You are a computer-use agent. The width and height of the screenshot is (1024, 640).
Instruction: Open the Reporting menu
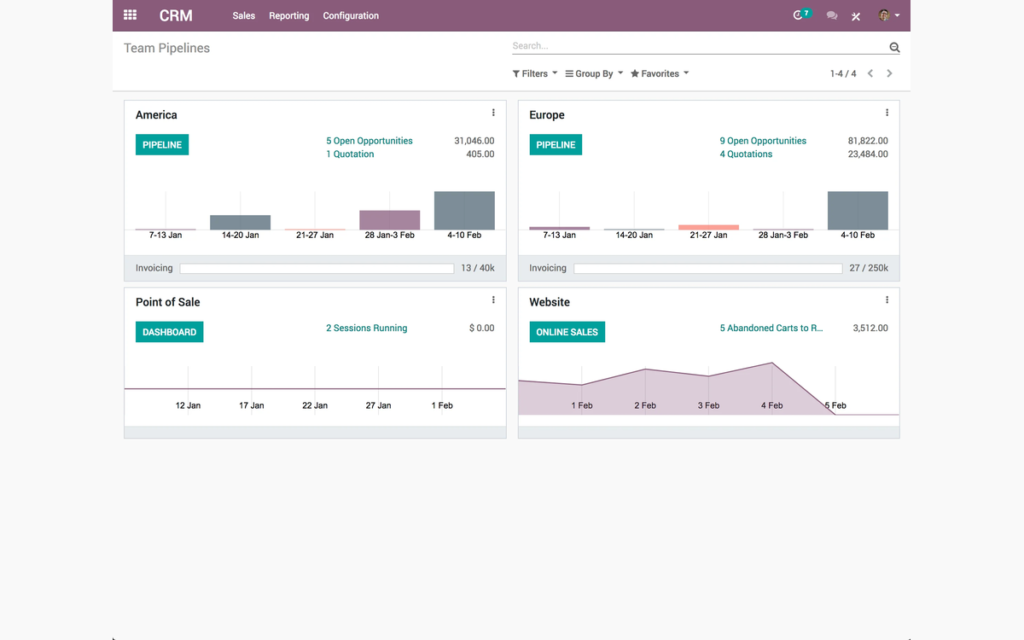pyautogui.click(x=289, y=16)
